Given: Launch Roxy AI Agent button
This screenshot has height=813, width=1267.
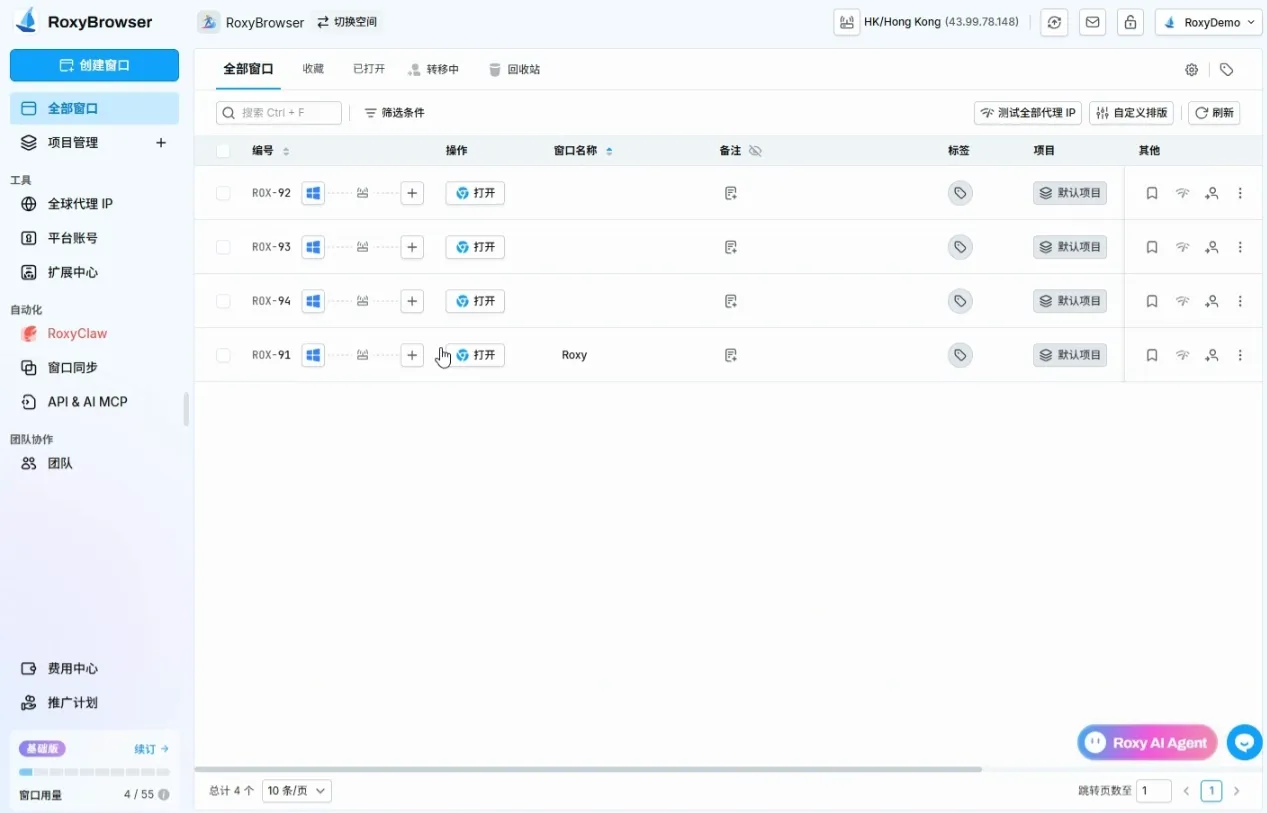Looking at the screenshot, I should point(1147,742).
